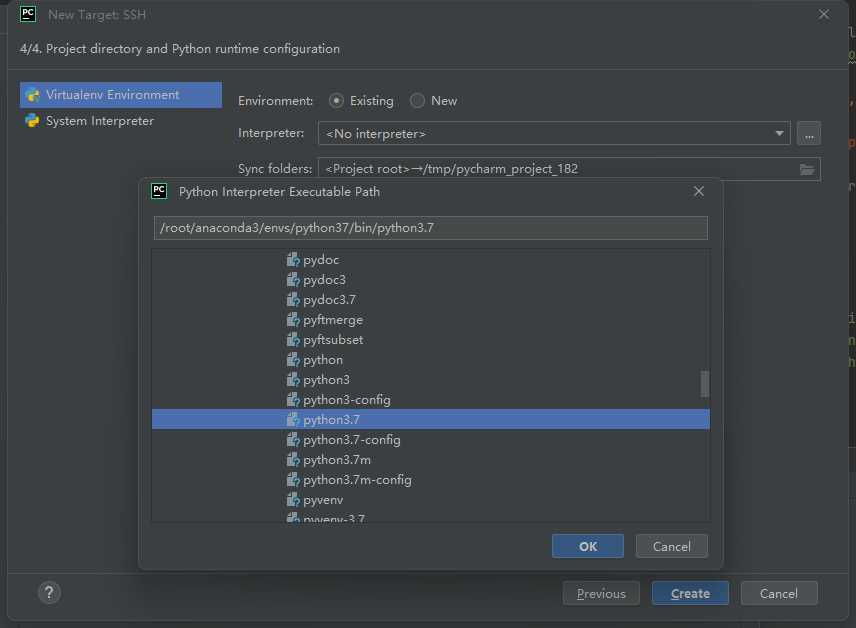Click the file icon beside pyftmerge

[293, 320]
